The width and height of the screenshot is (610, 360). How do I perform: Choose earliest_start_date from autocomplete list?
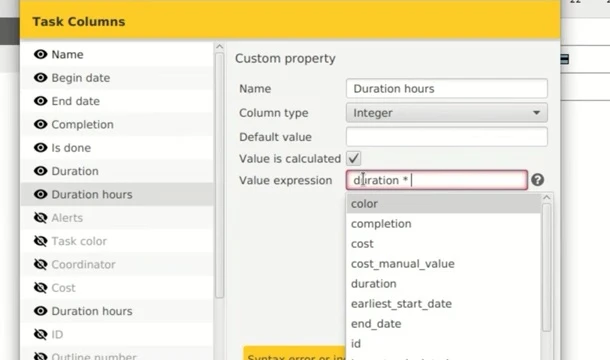[443, 304]
